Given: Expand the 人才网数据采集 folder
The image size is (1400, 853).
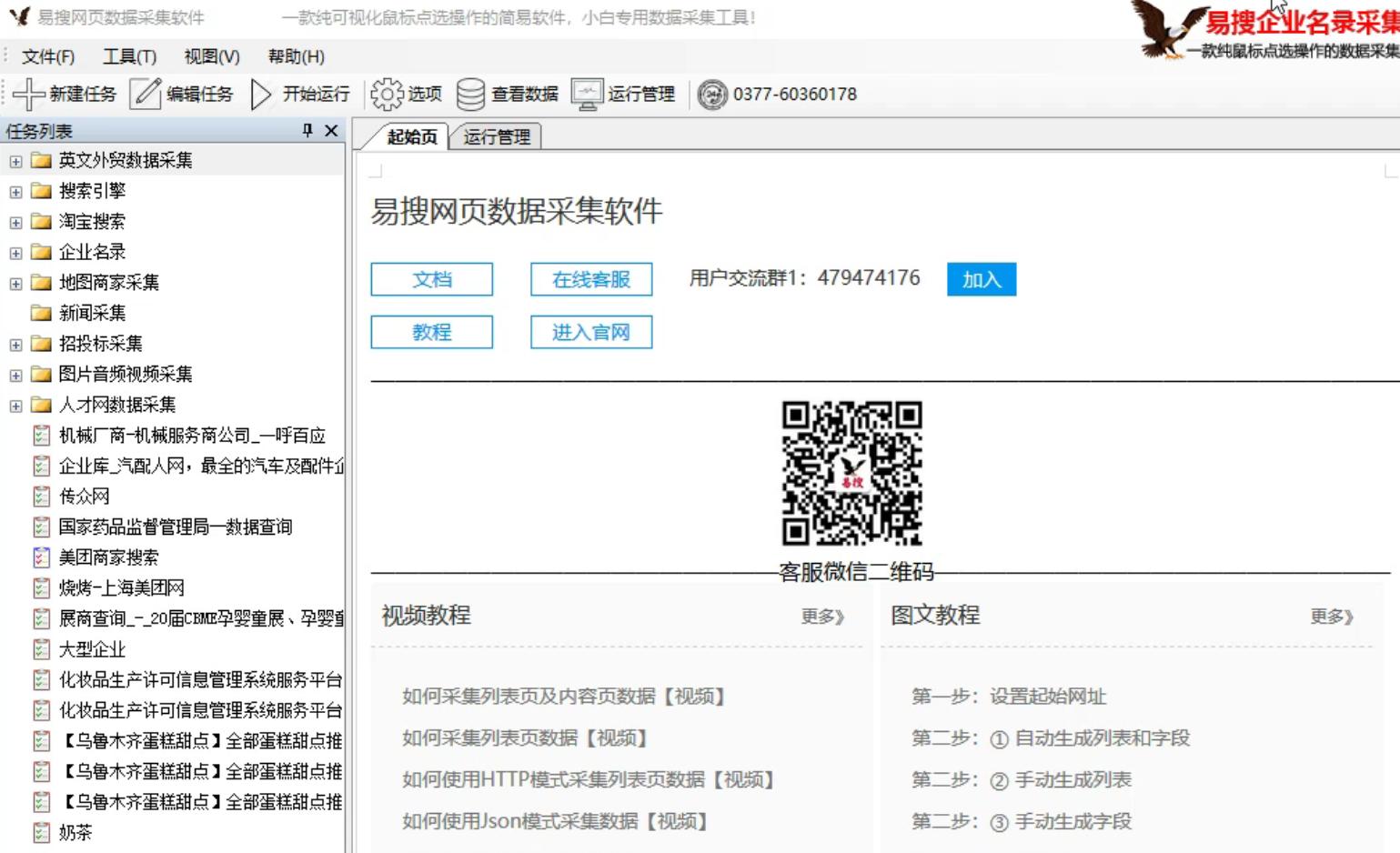Looking at the screenshot, I should (x=15, y=406).
